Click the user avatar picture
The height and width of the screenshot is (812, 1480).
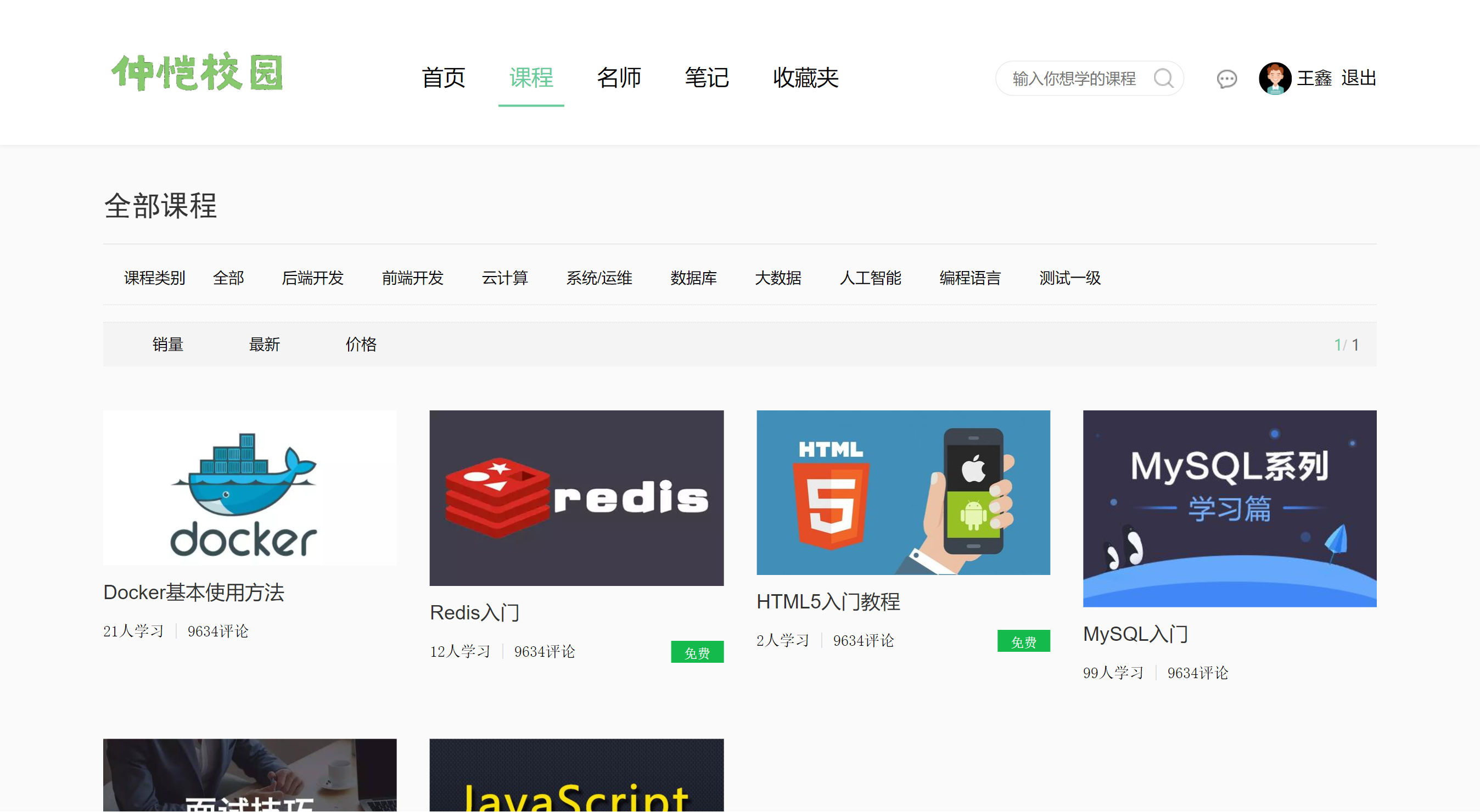[1274, 78]
